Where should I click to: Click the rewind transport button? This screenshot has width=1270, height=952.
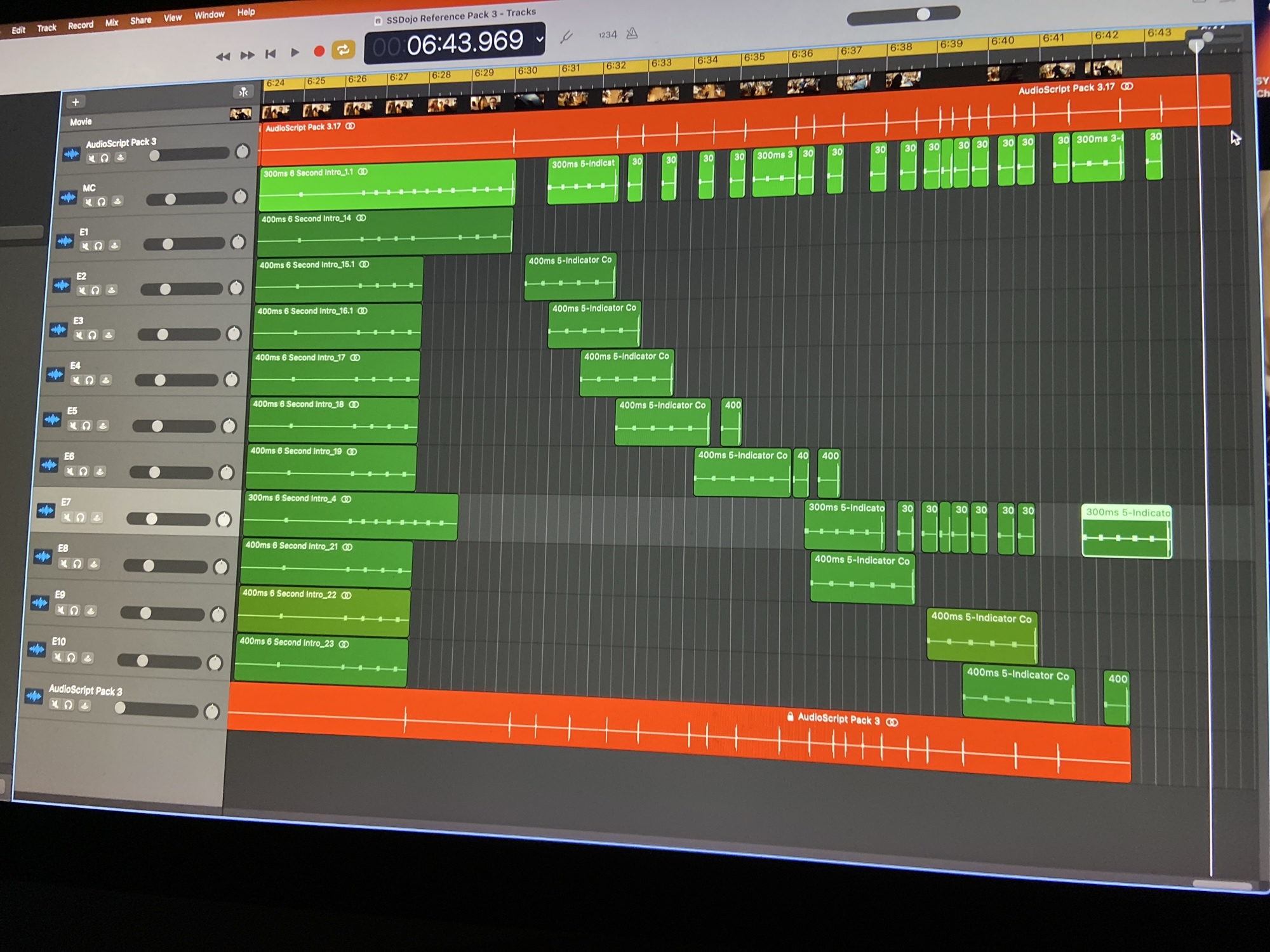tap(223, 56)
